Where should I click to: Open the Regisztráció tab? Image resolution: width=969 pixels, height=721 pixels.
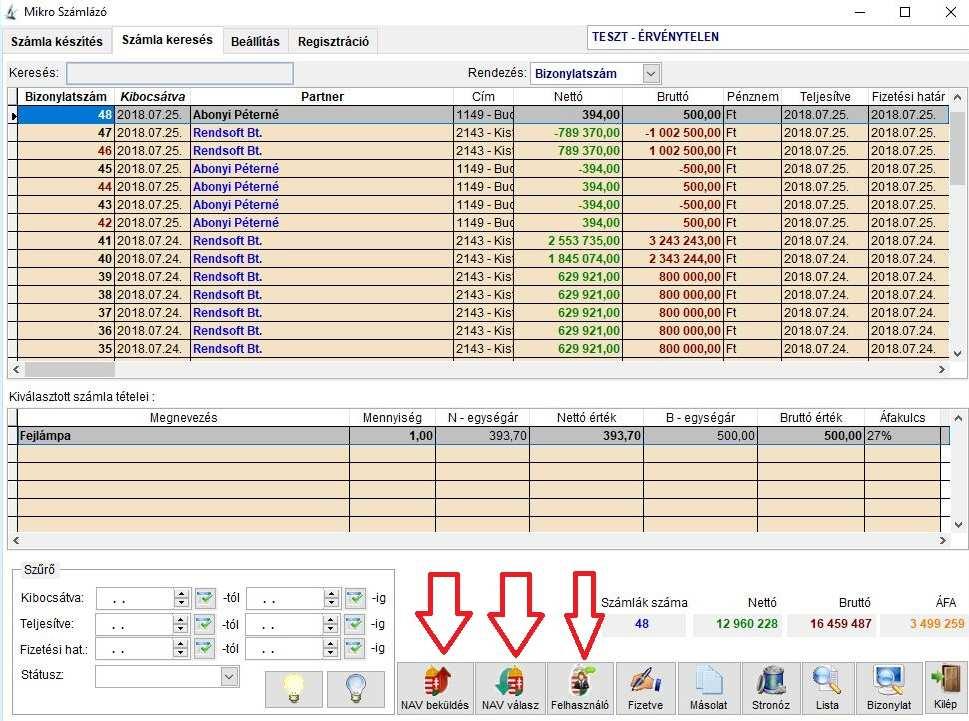click(333, 41)
